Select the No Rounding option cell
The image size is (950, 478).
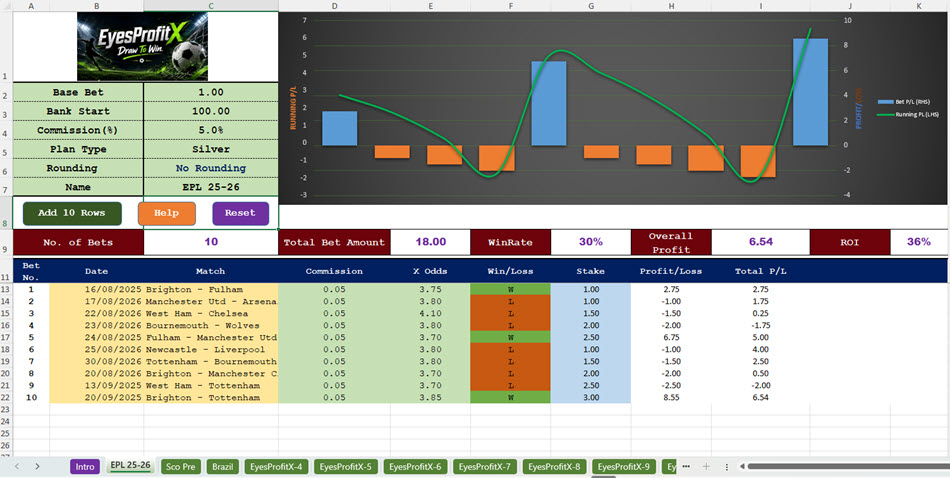(211, 168)
